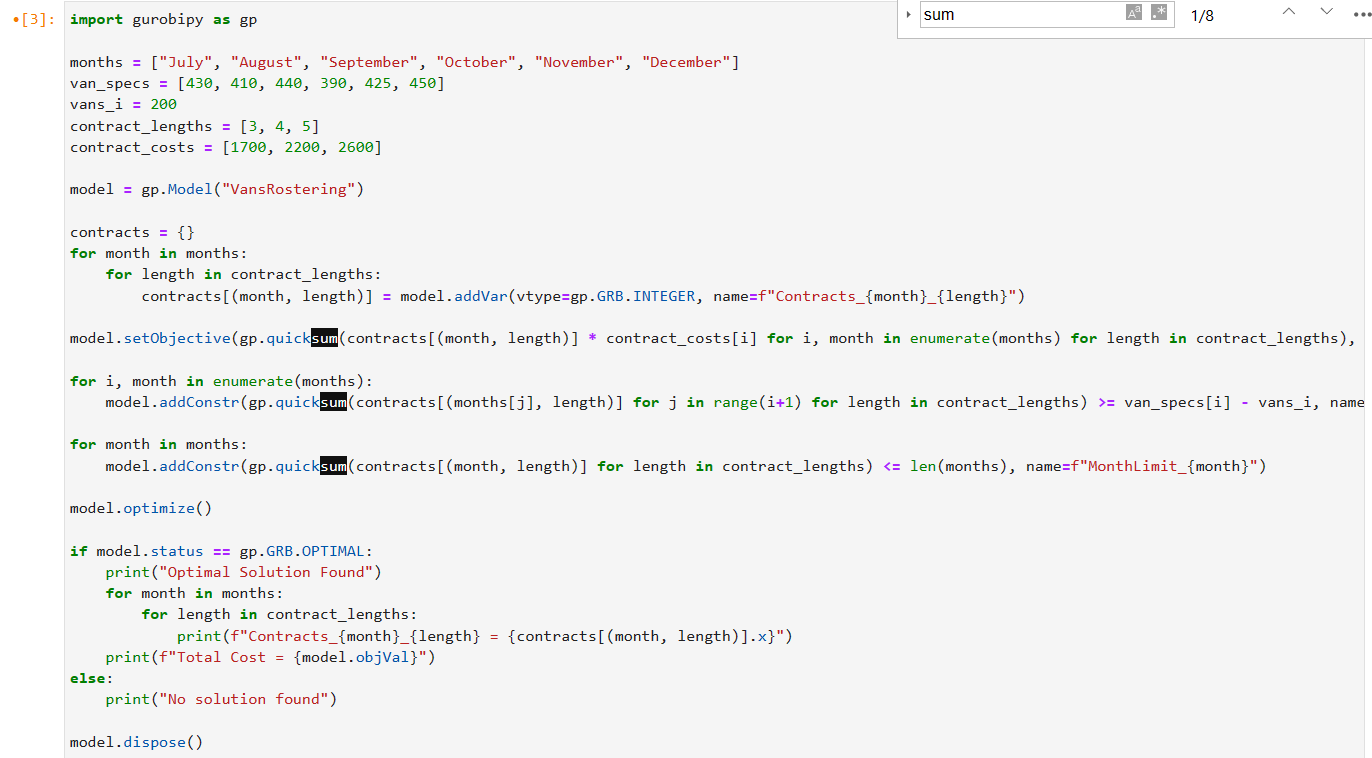The width and height of the screenshot is (1372, 758).
Task: Select the highlighted sum in the first addConstr line
Action: click(333, 402)
